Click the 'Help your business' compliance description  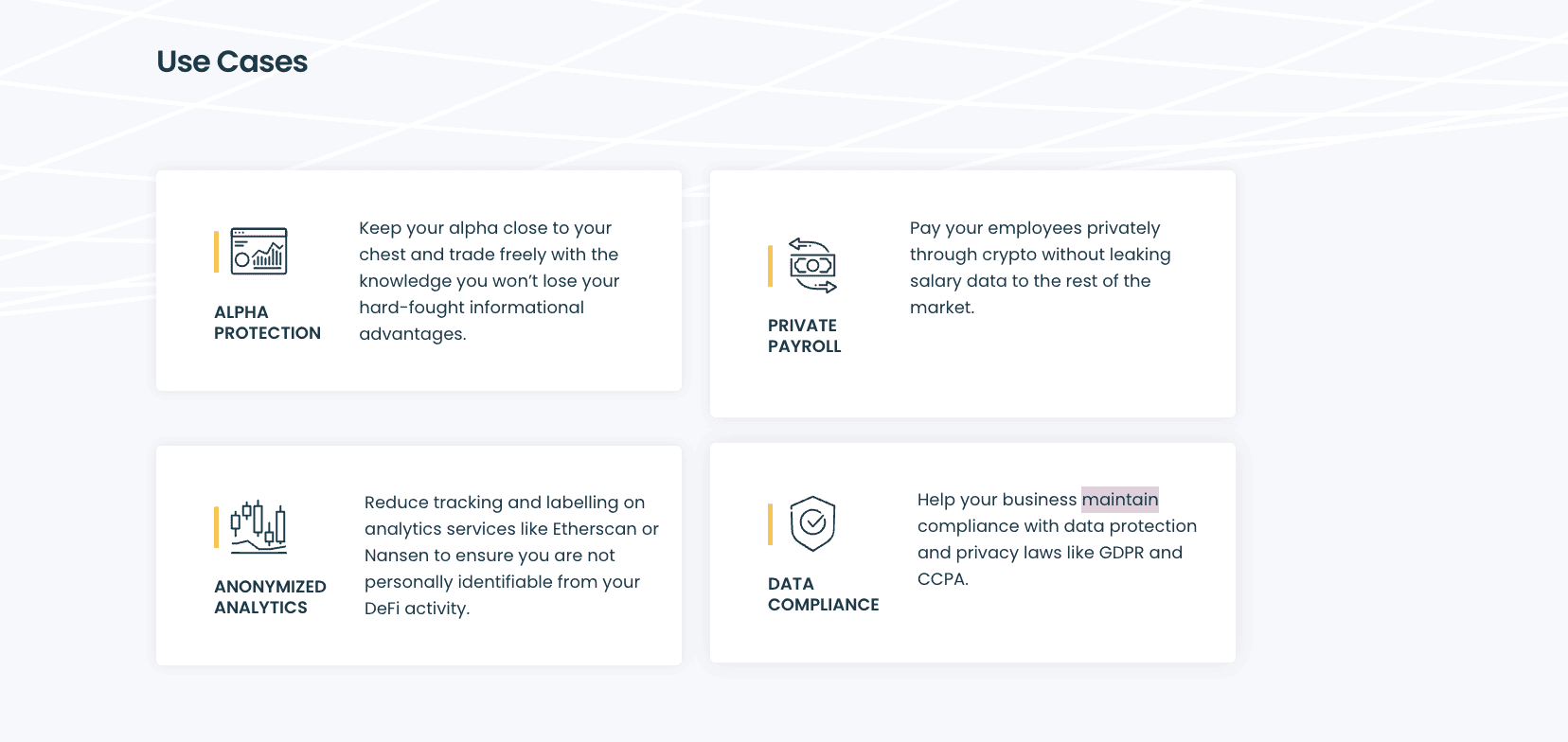[1056, 539]
